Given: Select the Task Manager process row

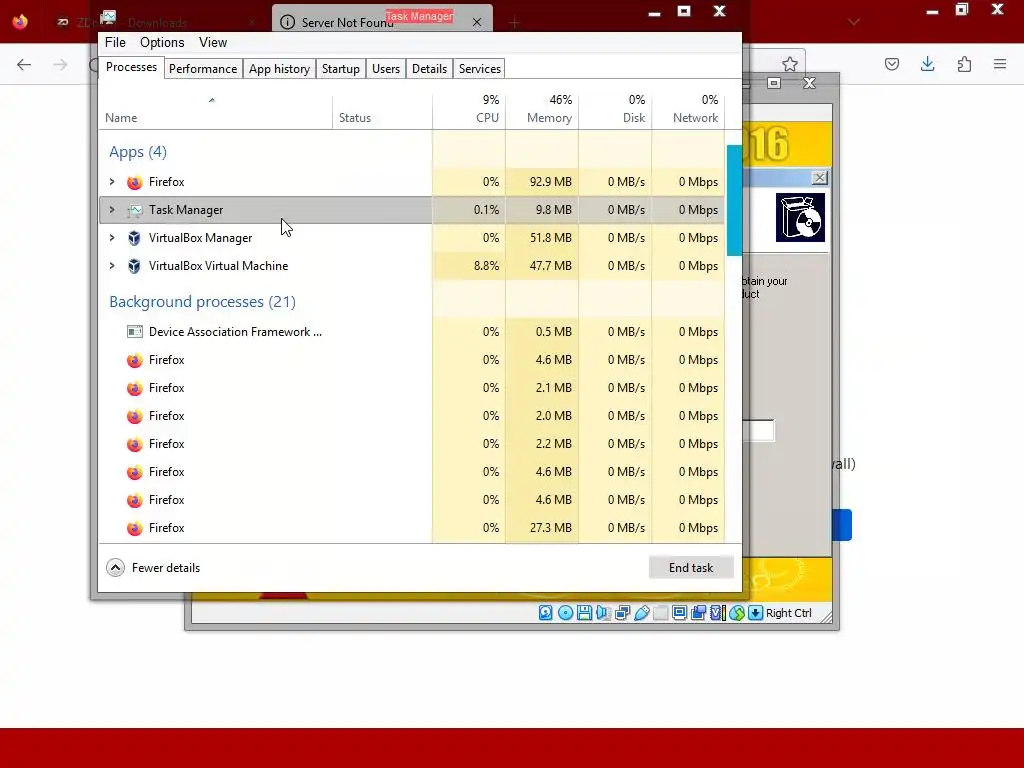Looking at the screenshot, I should 411,210.
